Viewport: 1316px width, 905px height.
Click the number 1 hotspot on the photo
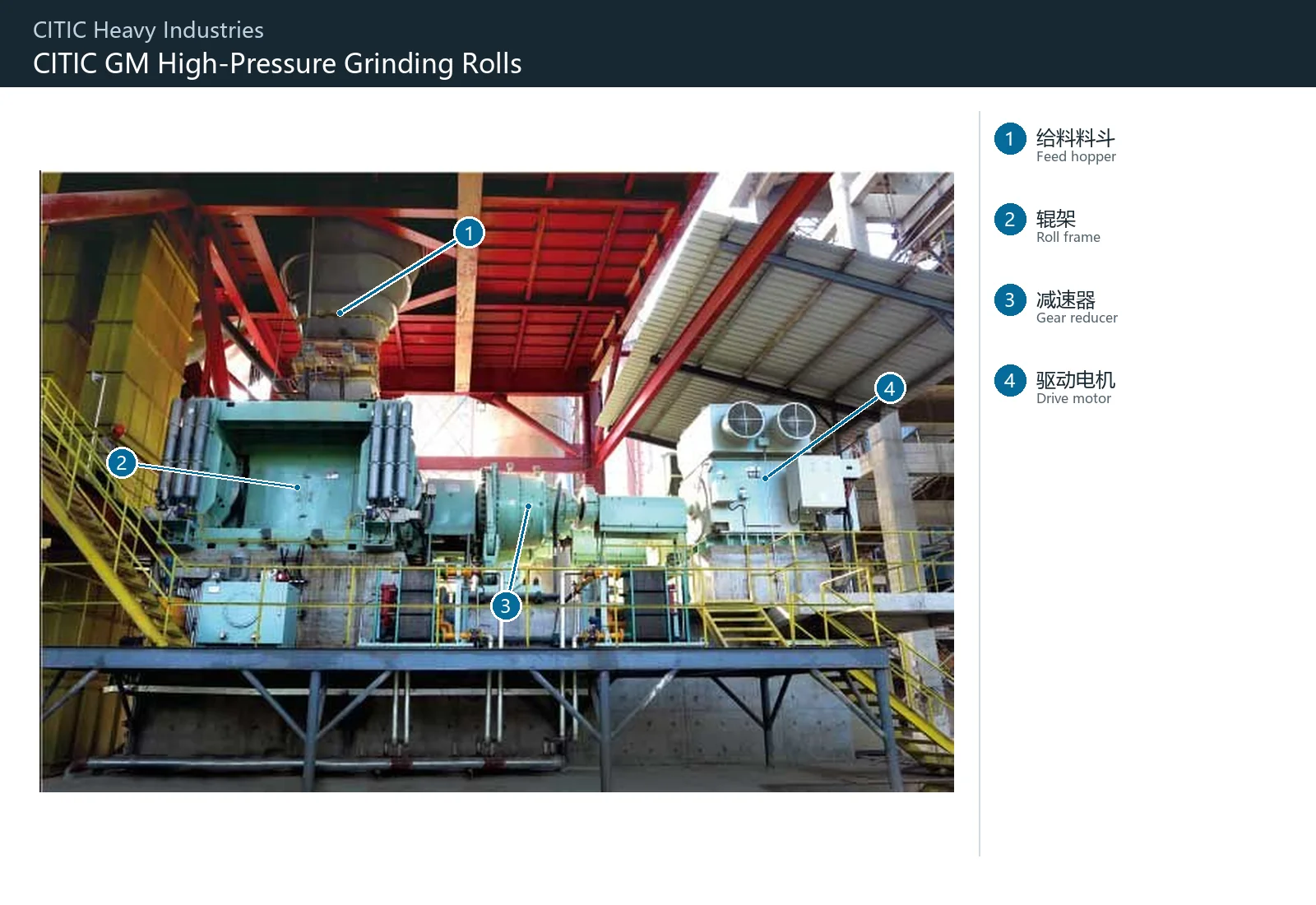coord(469,233)
